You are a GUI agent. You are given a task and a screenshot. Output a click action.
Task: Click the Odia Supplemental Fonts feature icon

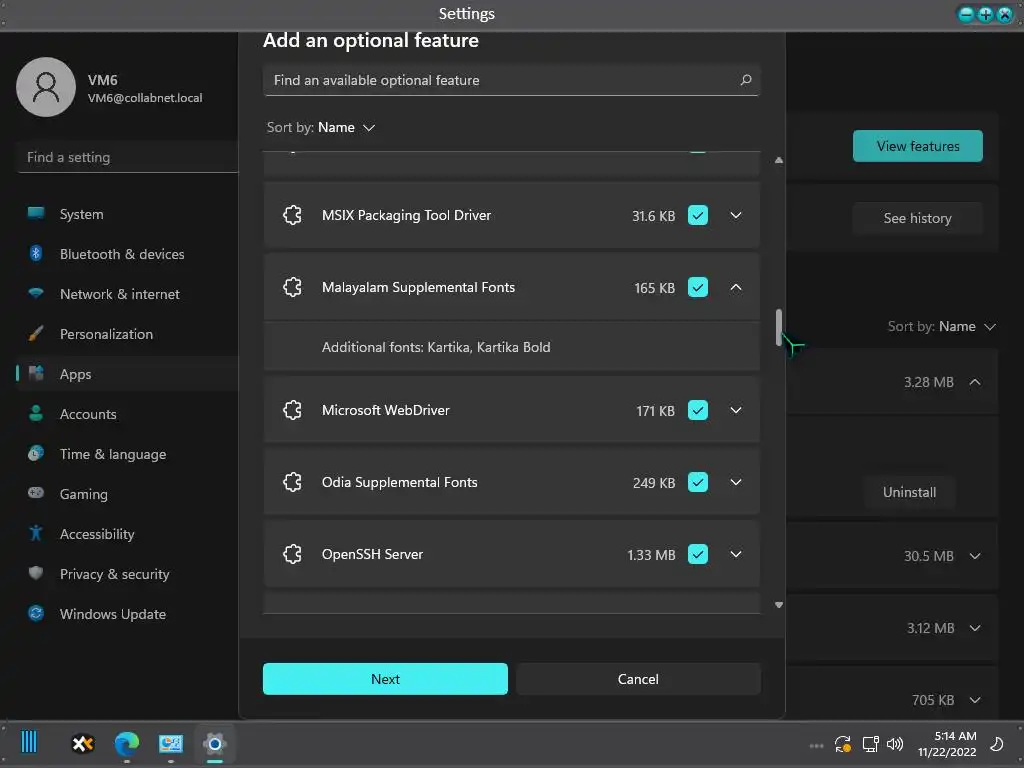pyautogui.click(x=293, y=482)
